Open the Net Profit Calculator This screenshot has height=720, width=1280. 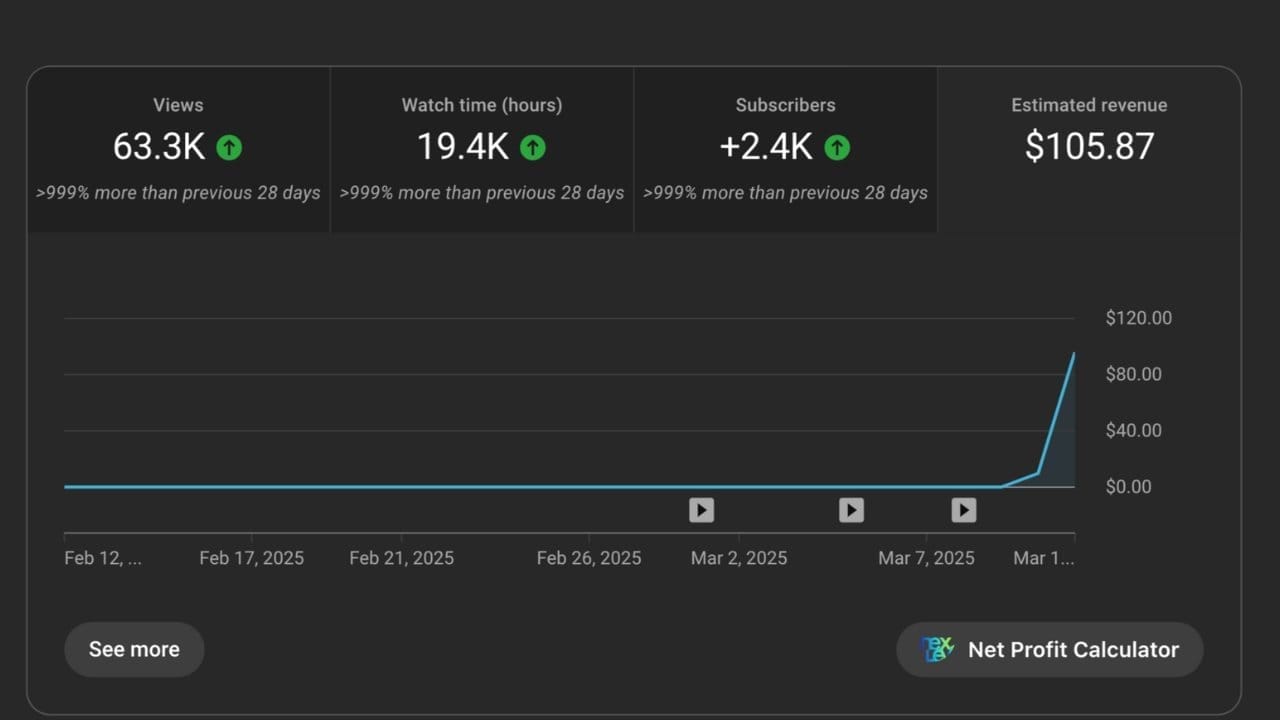(1049, 649)
